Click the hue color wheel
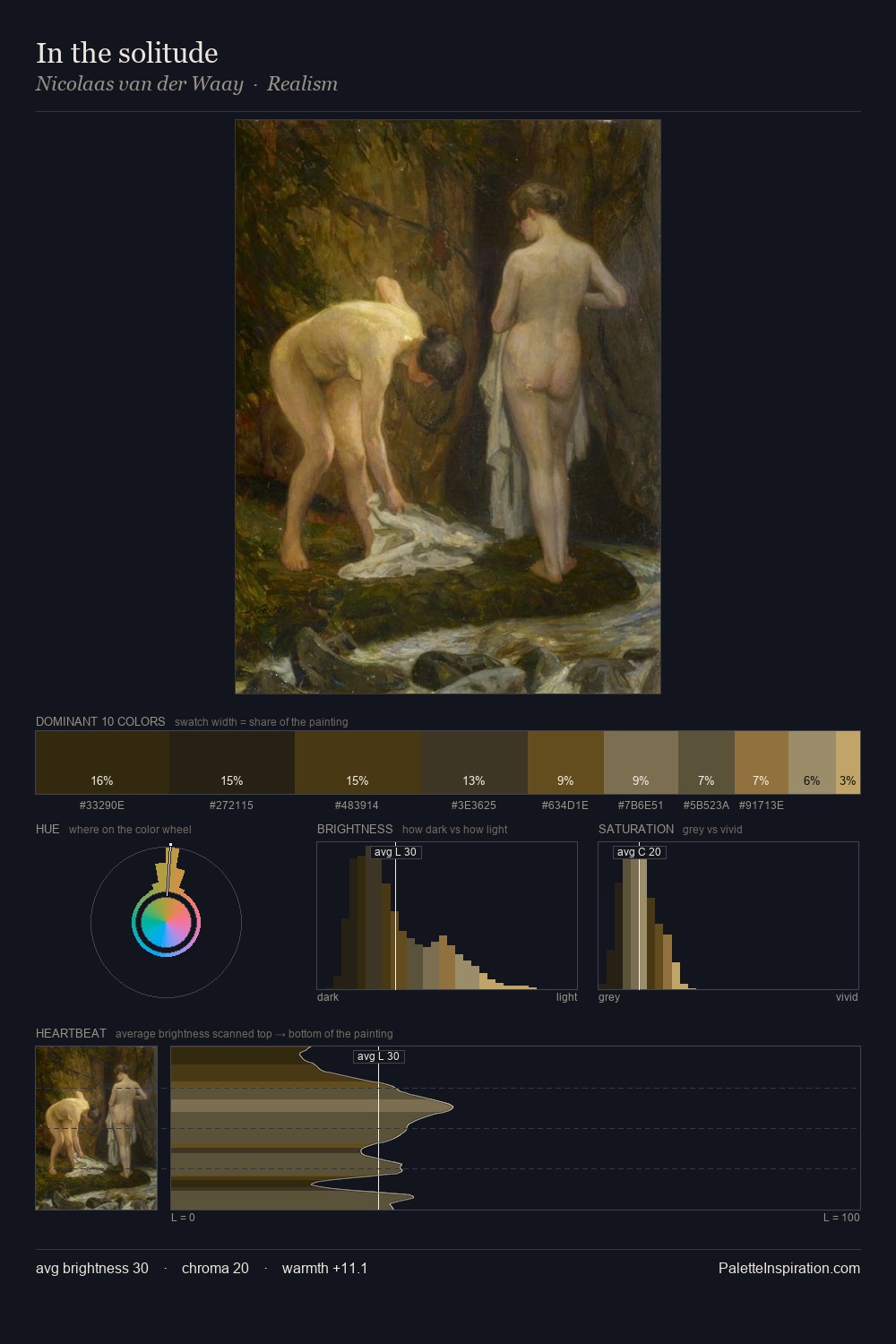Screen dimensions: 896x1344 [x=166, y=922]
